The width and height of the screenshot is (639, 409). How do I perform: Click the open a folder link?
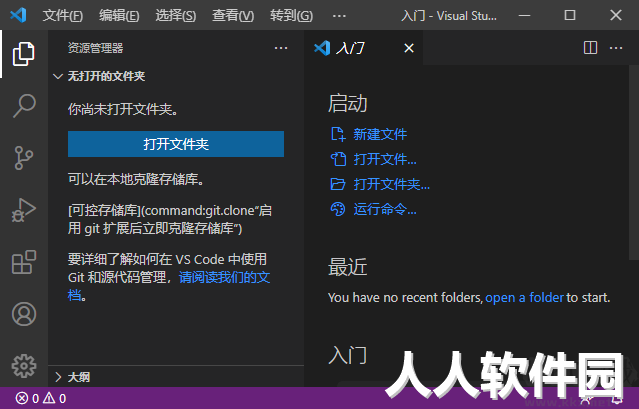pos(524,297)
